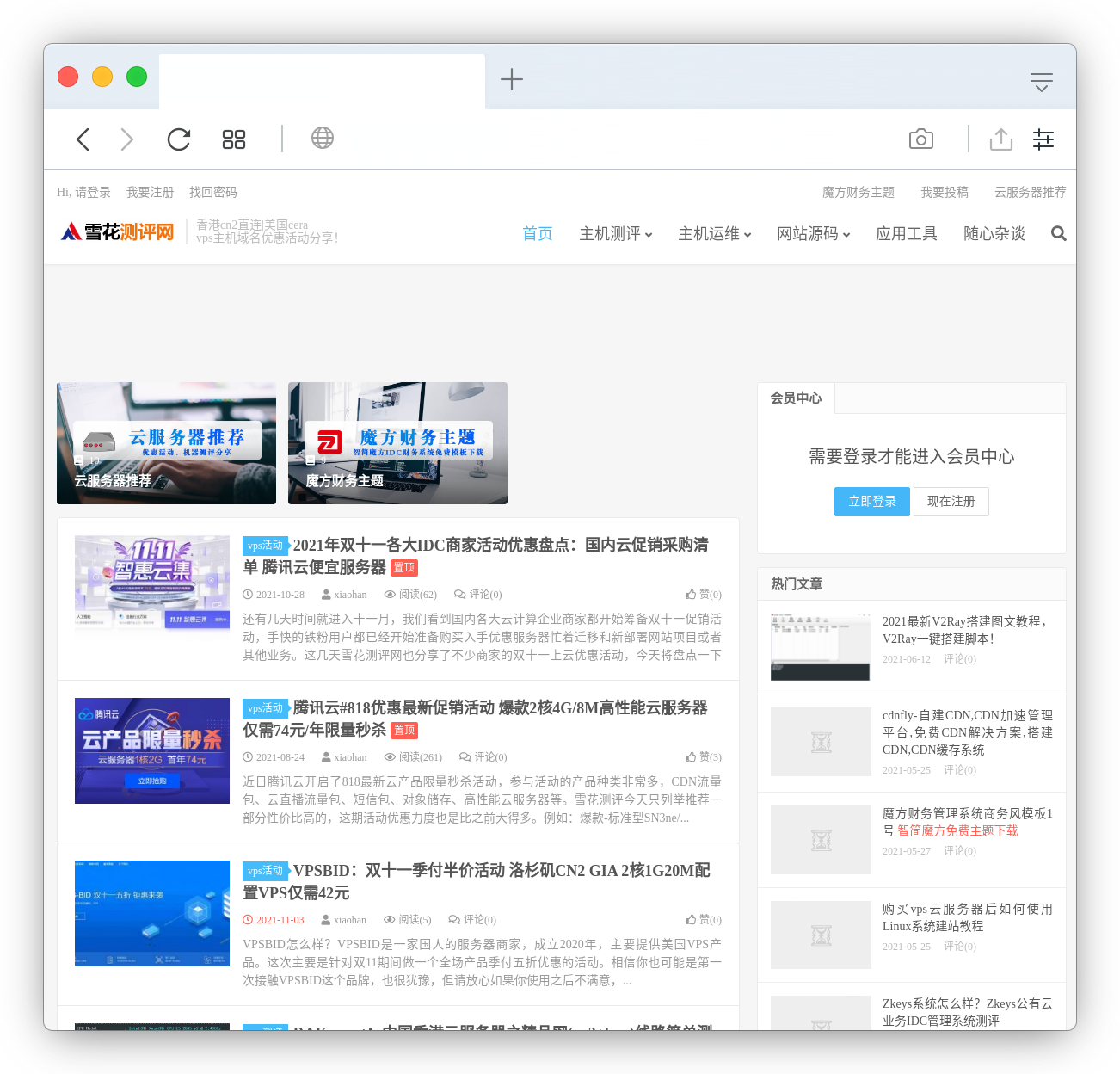The width and height of the screenshot is (1120, 1074).
Task: Click the date 2021-11-03 clock entry
Action: [274, 920]
